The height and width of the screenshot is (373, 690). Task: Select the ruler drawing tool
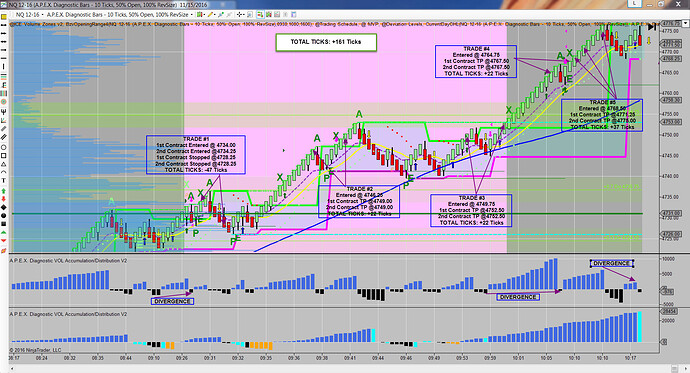click(x=4, y=128)
